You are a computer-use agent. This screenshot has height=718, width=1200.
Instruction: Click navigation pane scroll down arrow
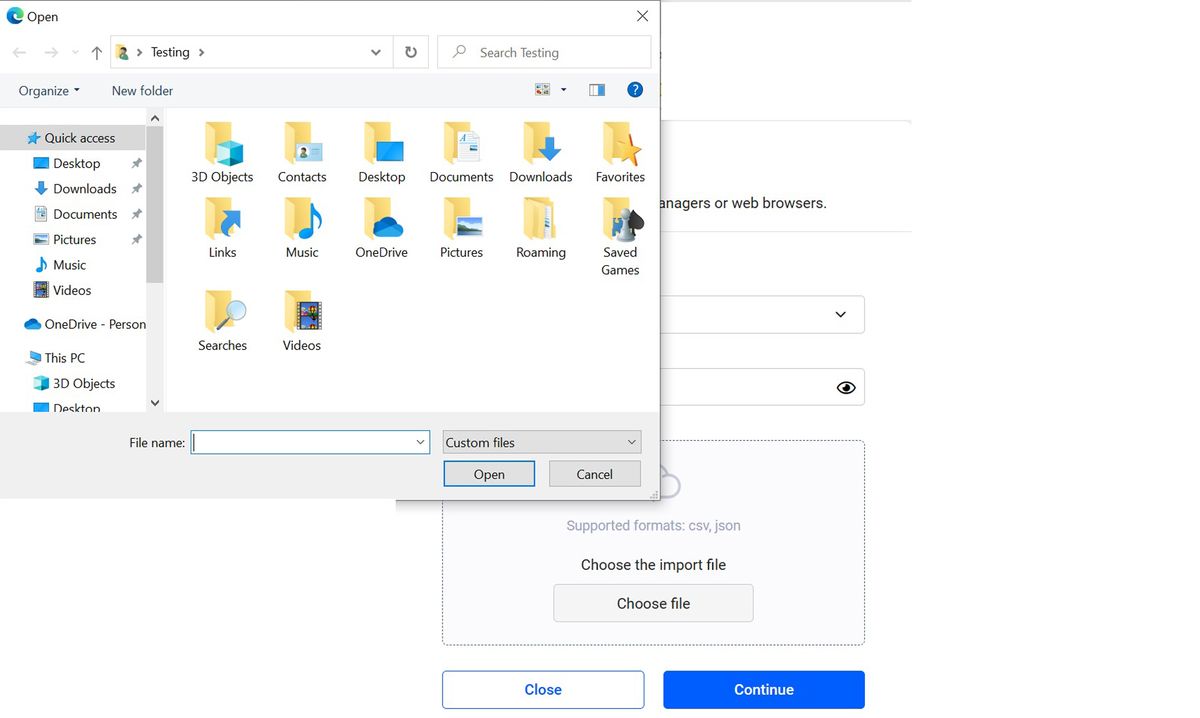(154, 403)
